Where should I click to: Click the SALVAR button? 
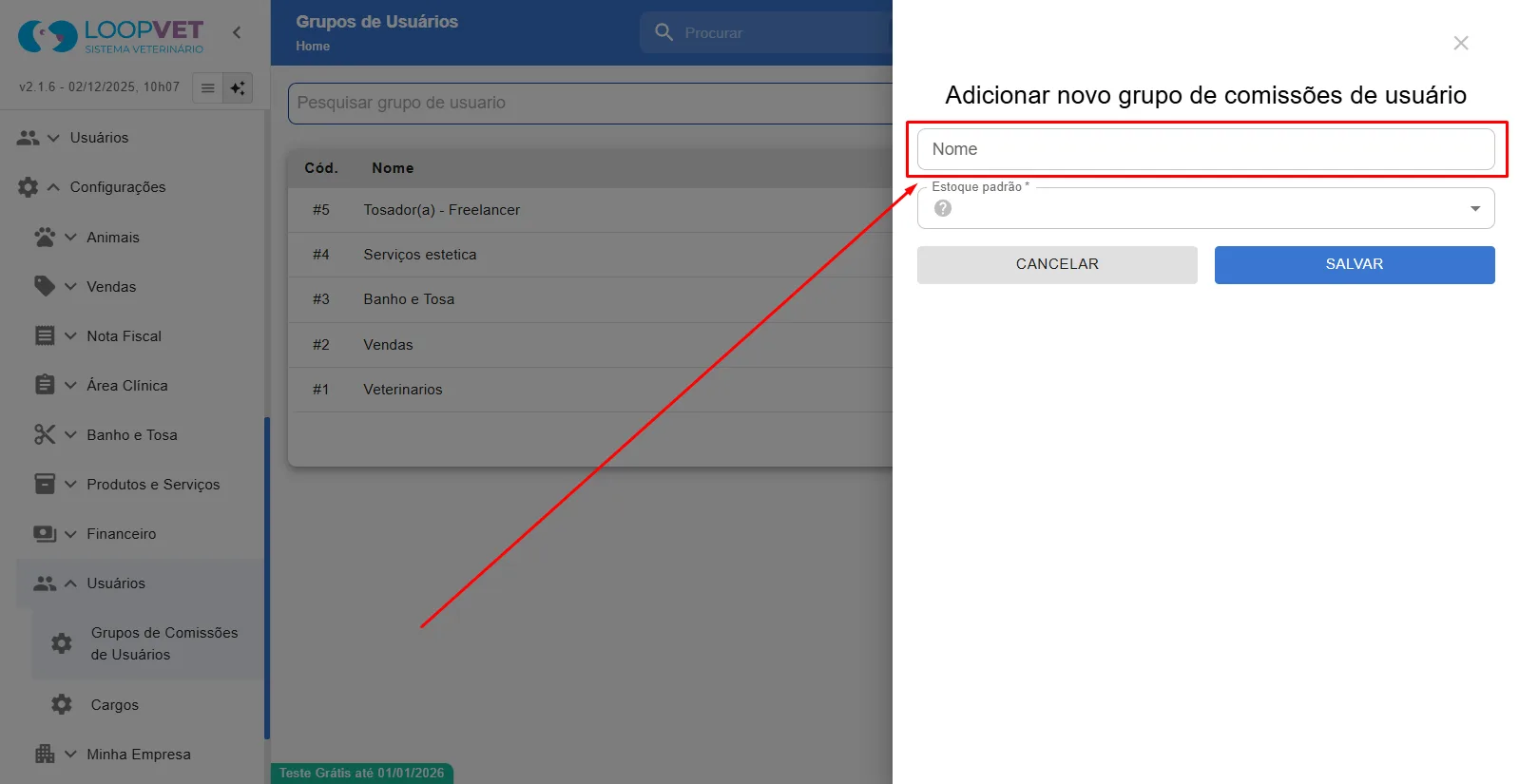point(1355,265)
